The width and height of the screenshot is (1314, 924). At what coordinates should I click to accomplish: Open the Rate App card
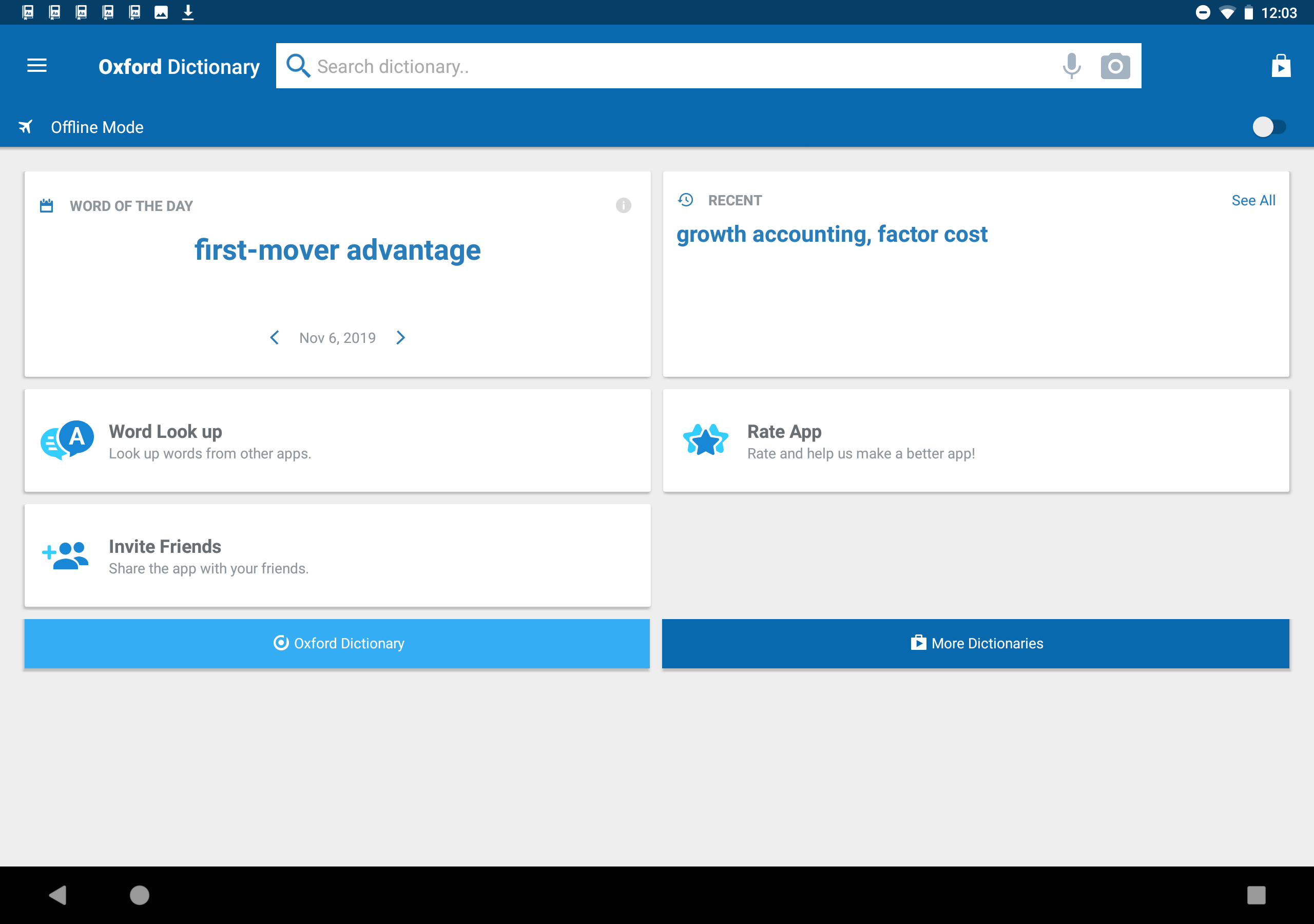point(976,440)
